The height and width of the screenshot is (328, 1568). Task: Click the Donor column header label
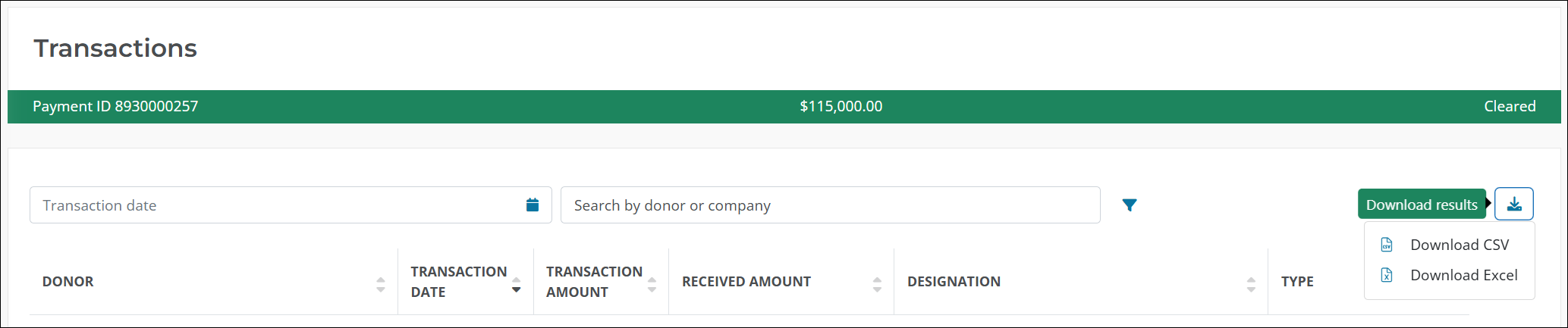(68, 282)
